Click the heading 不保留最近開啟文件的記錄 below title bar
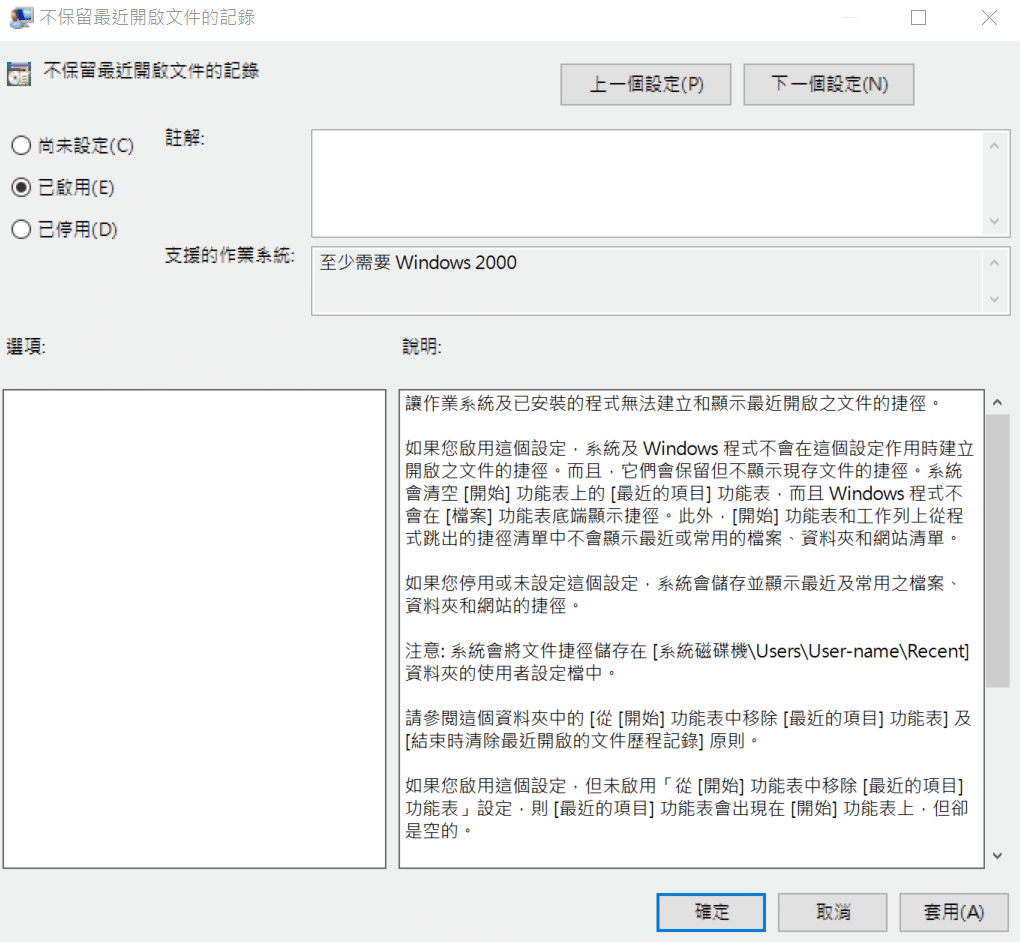Viewport: 1020px width, 942px height. tap(151, 71)
